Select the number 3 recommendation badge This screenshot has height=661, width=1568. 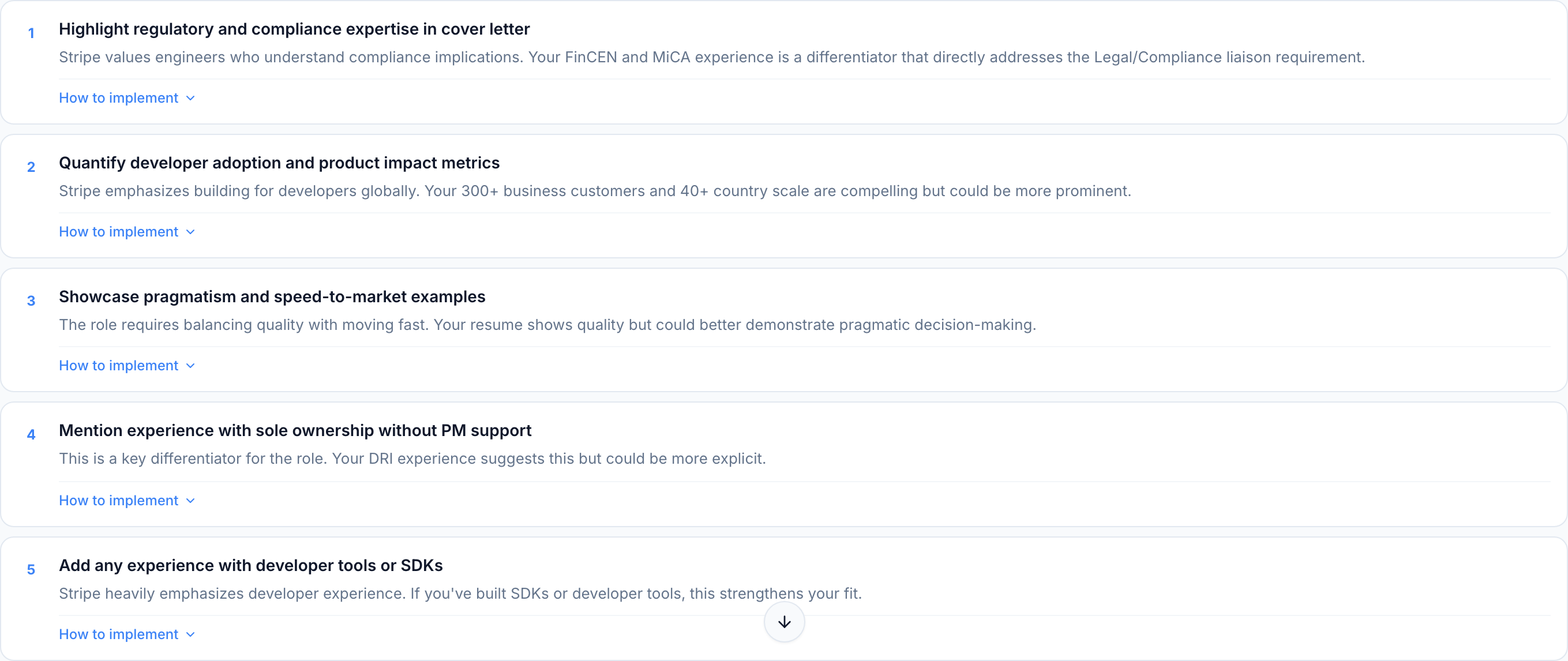click(x=31, y=301)
